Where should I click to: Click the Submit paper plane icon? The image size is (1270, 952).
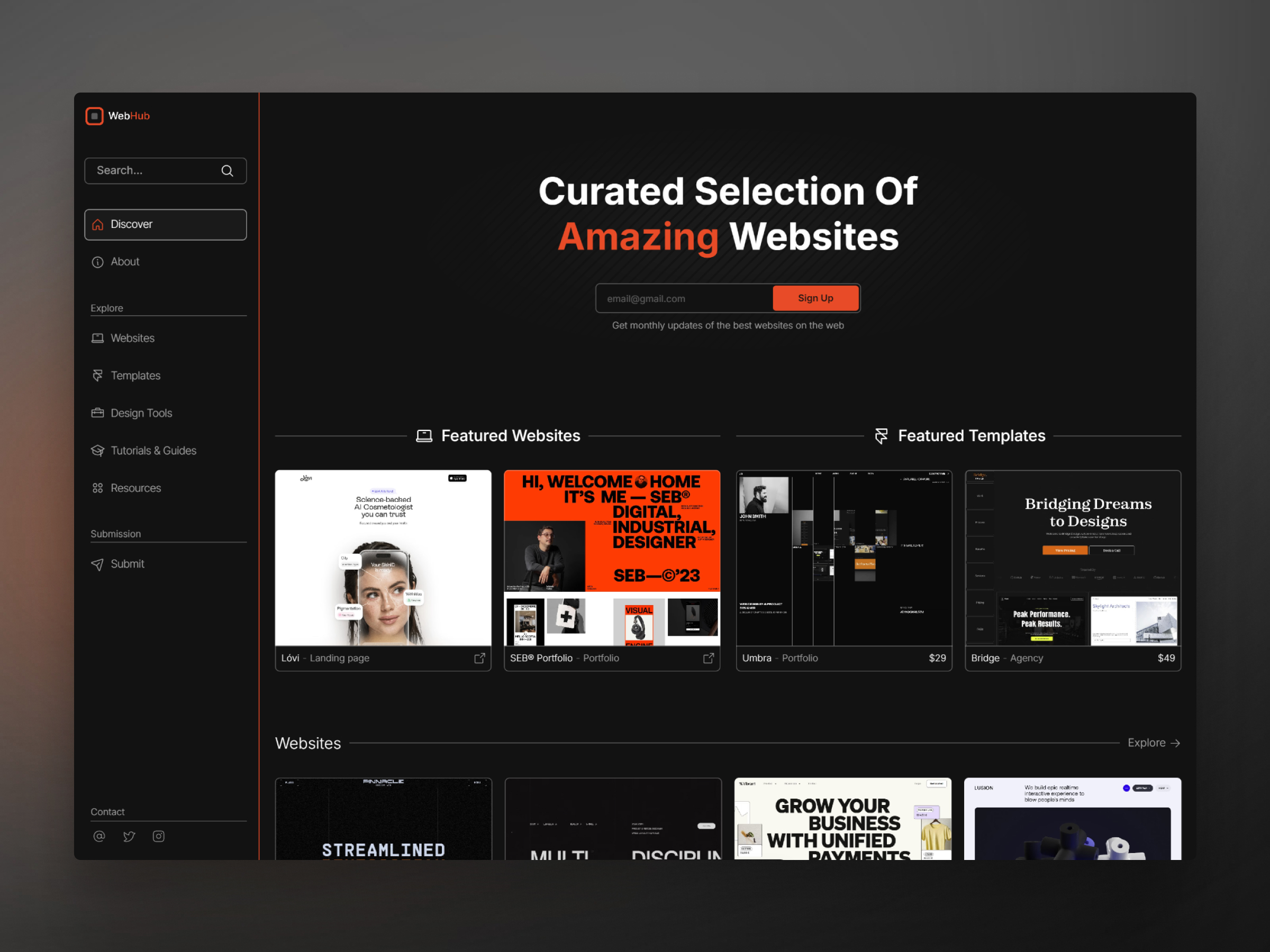[97, 563]
